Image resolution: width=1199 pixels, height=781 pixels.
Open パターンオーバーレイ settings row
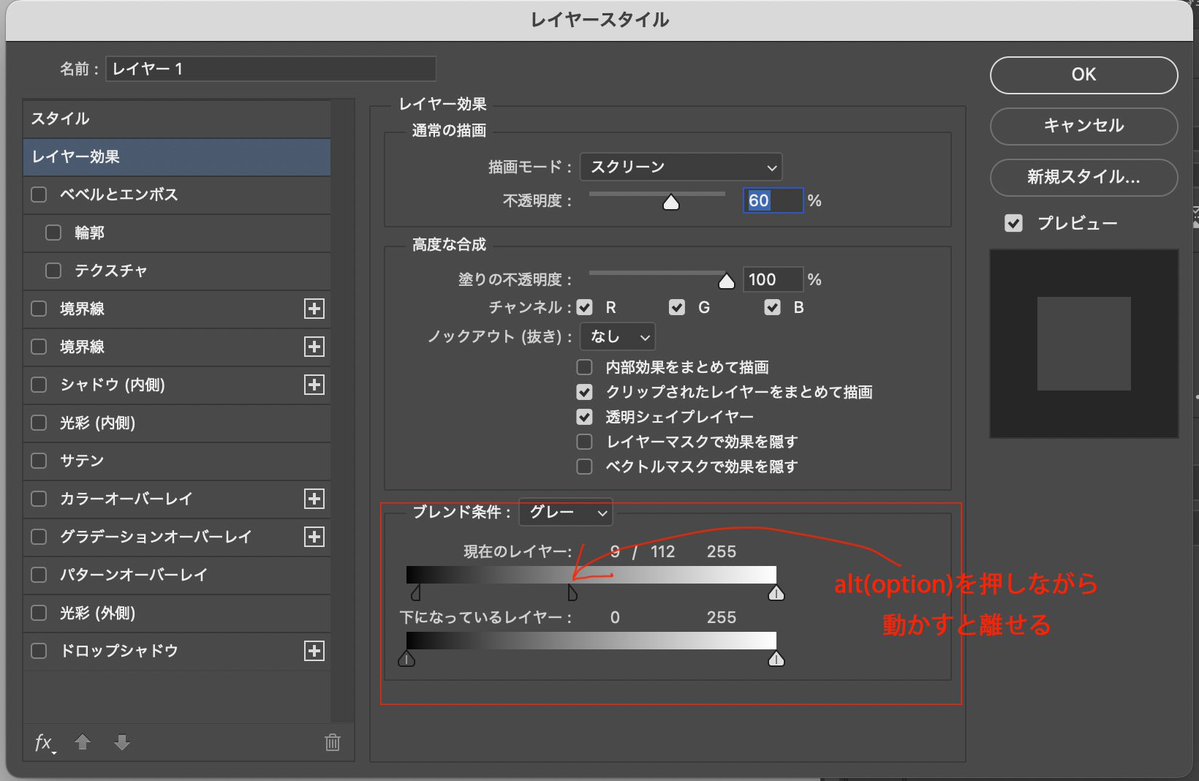point(177,574)
